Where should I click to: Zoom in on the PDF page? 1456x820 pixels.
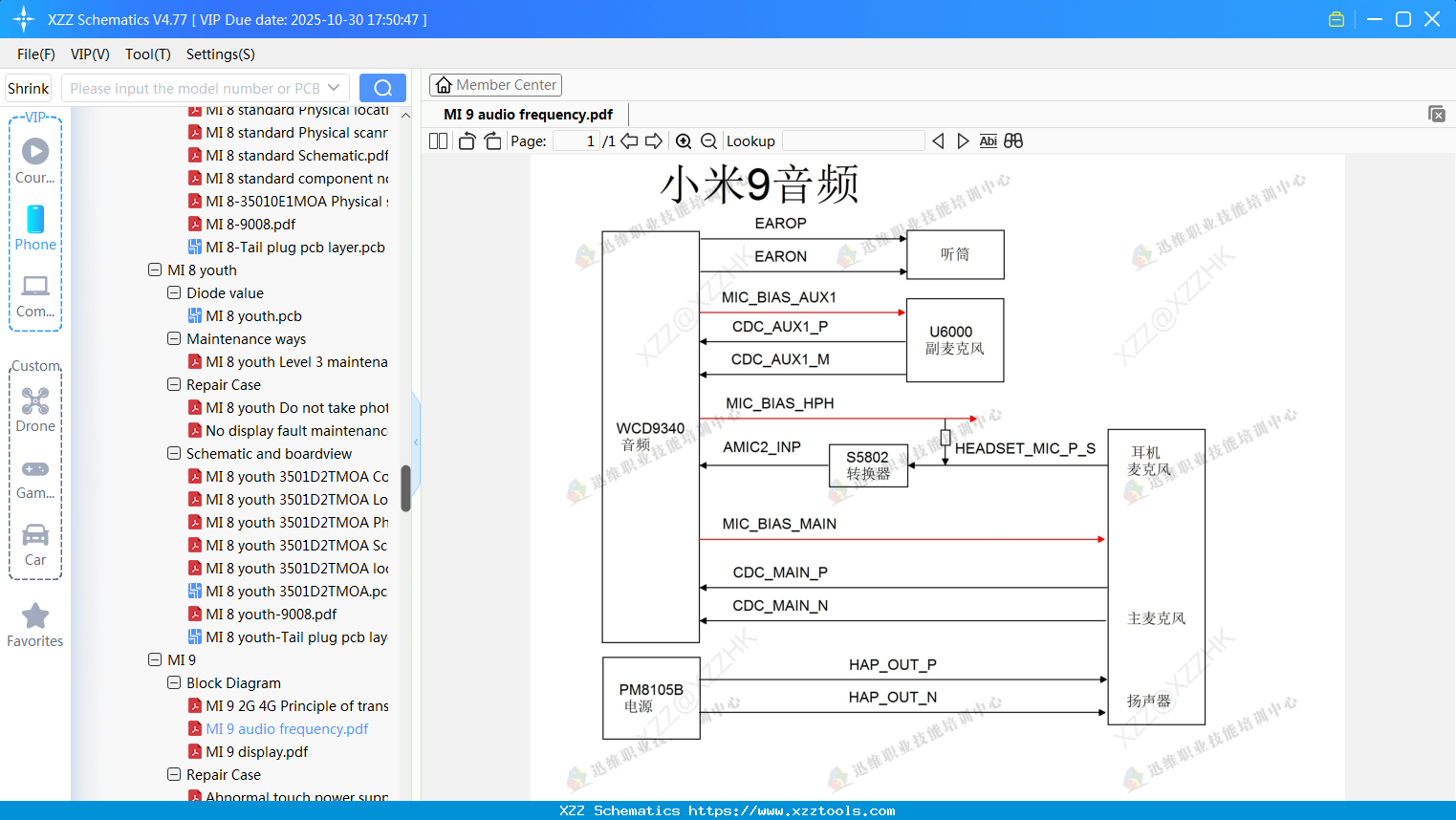[684, 140]
